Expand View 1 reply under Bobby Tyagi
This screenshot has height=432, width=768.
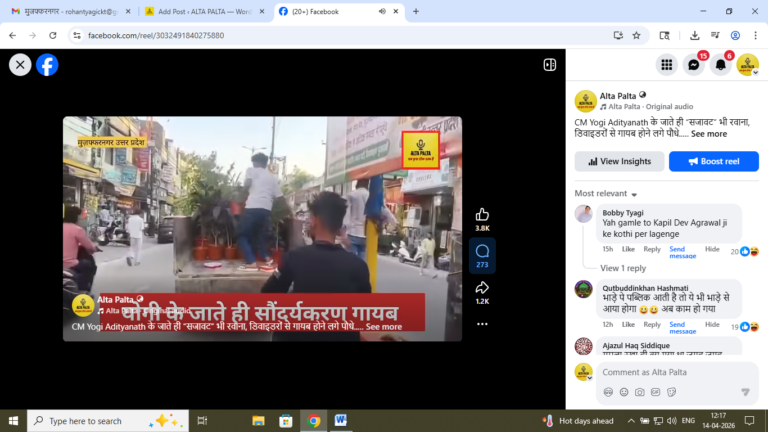(623, 268)
